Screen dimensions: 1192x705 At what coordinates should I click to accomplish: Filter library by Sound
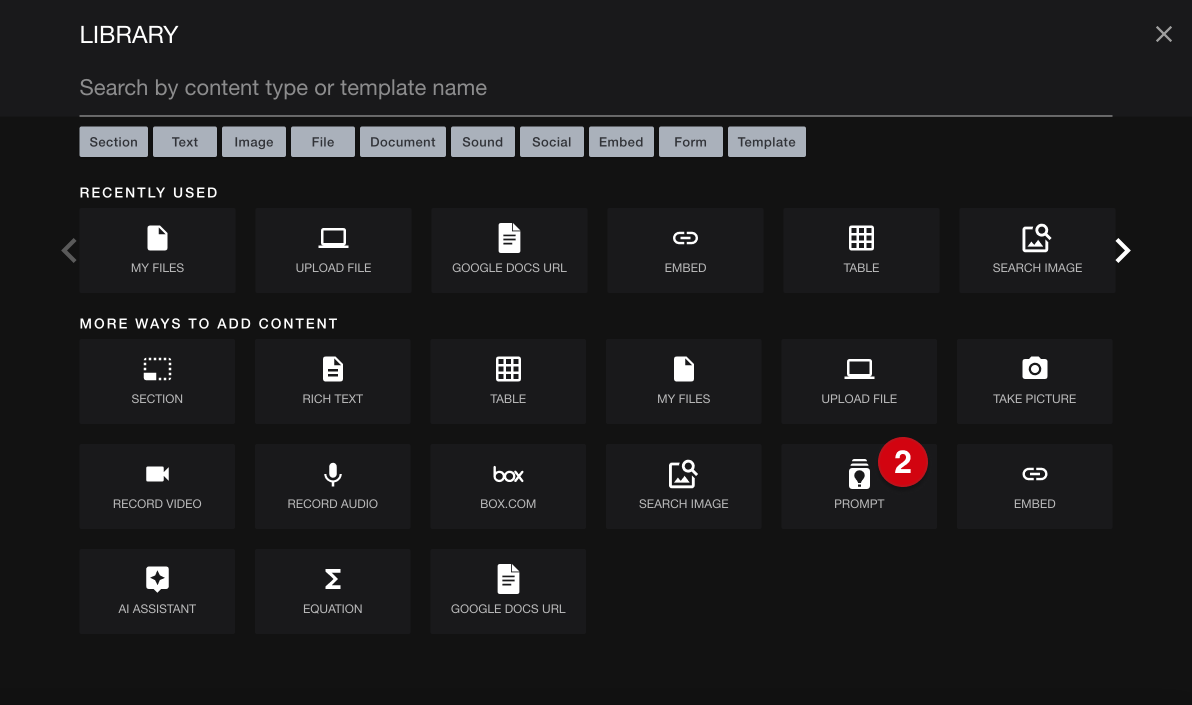point(483,142)
